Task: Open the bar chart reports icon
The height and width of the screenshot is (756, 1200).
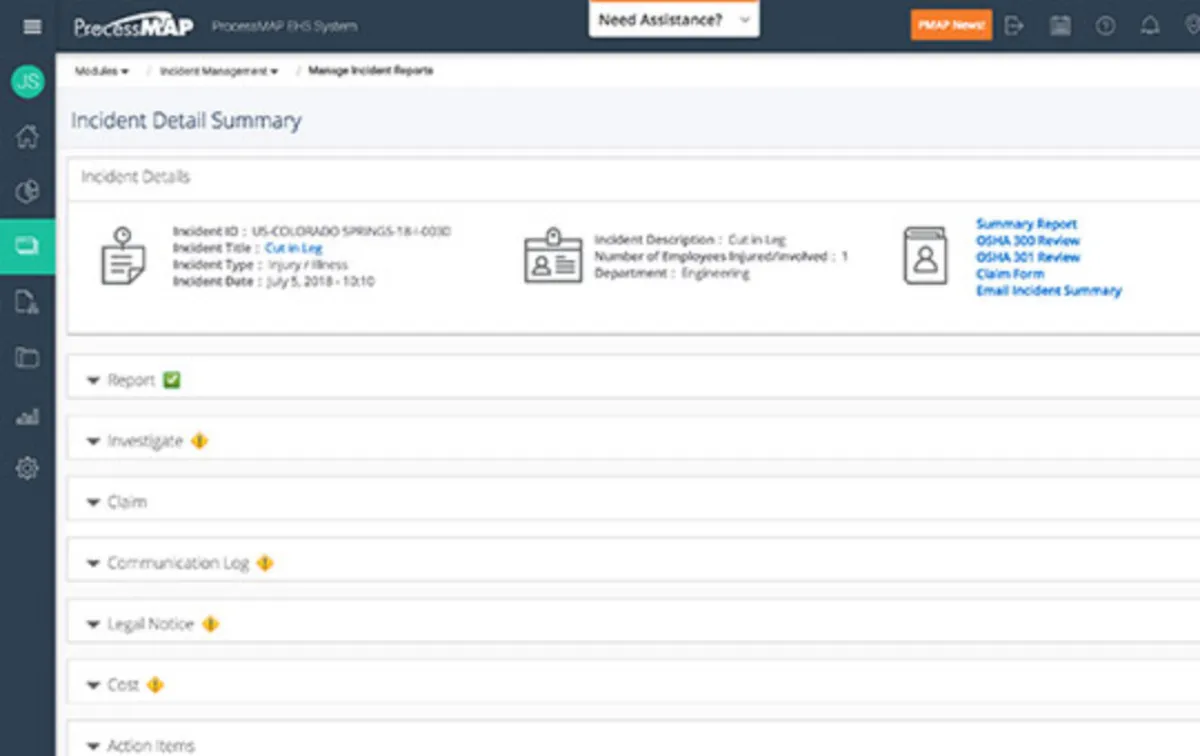Action: pyautogui.click(x=27, y=416)
